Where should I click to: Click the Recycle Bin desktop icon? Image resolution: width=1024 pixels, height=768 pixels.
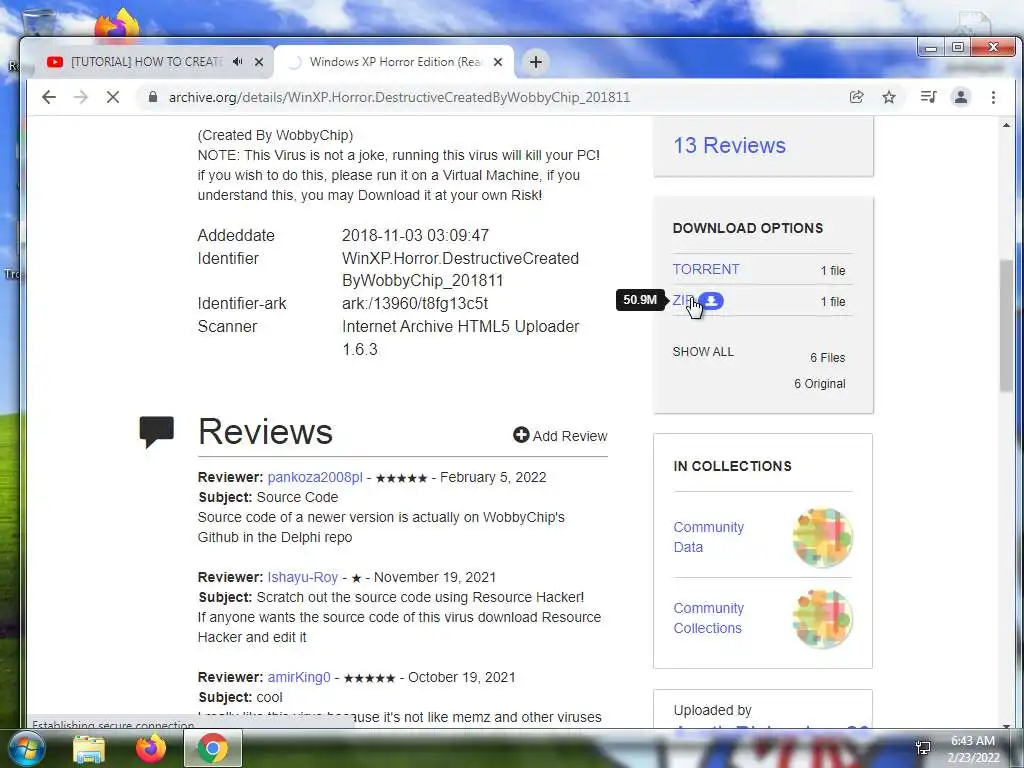click(x=38, y=23)
